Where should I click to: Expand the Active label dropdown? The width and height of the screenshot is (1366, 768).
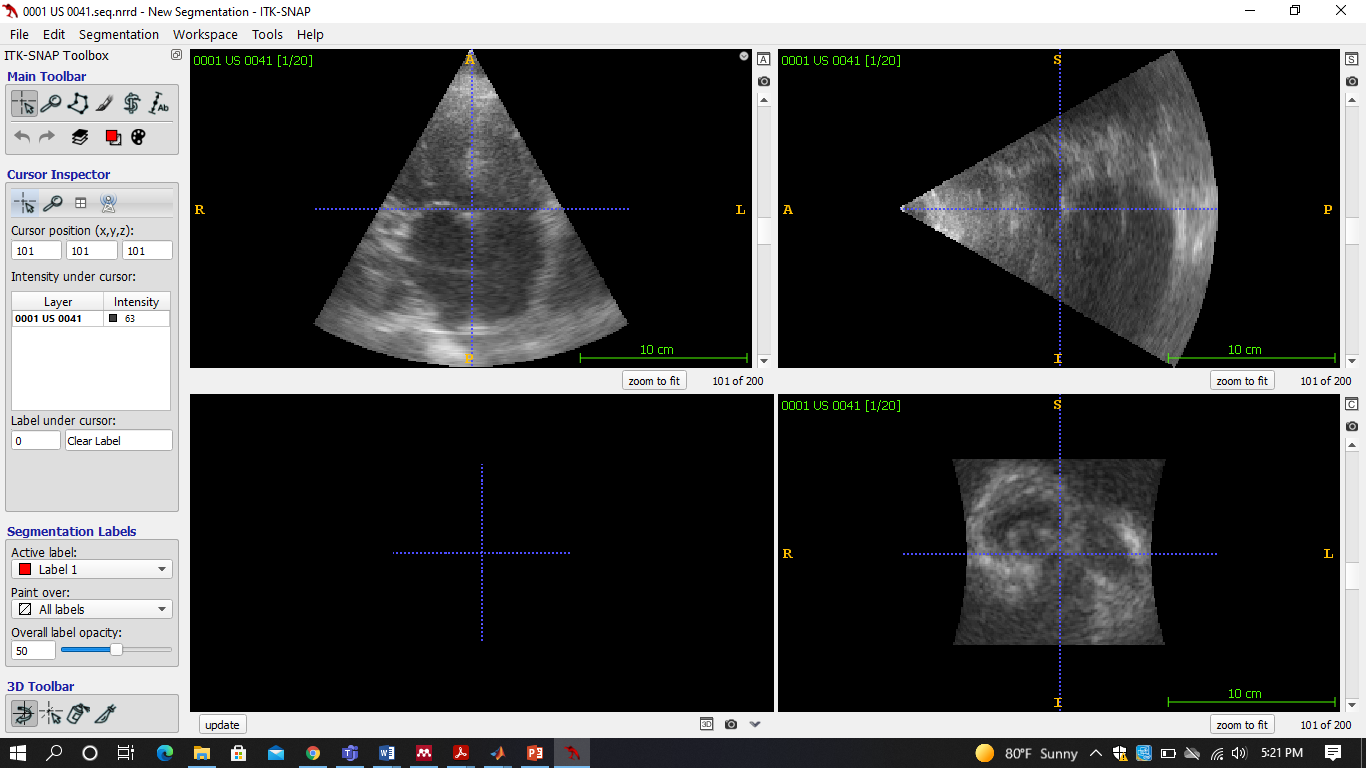92,569
